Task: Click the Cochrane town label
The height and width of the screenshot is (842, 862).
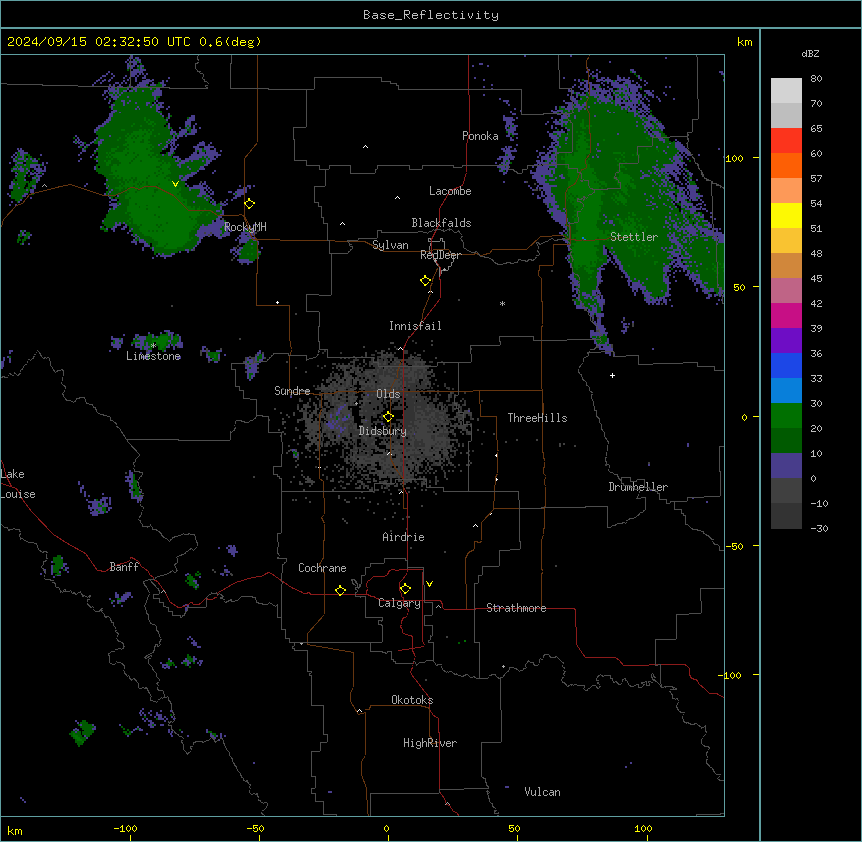Action: pyautogui.click(x=322, y=568)
